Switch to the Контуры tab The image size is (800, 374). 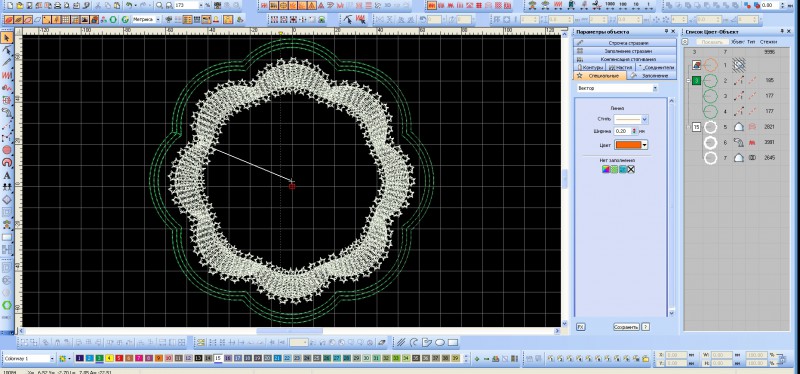pos(589,67)
